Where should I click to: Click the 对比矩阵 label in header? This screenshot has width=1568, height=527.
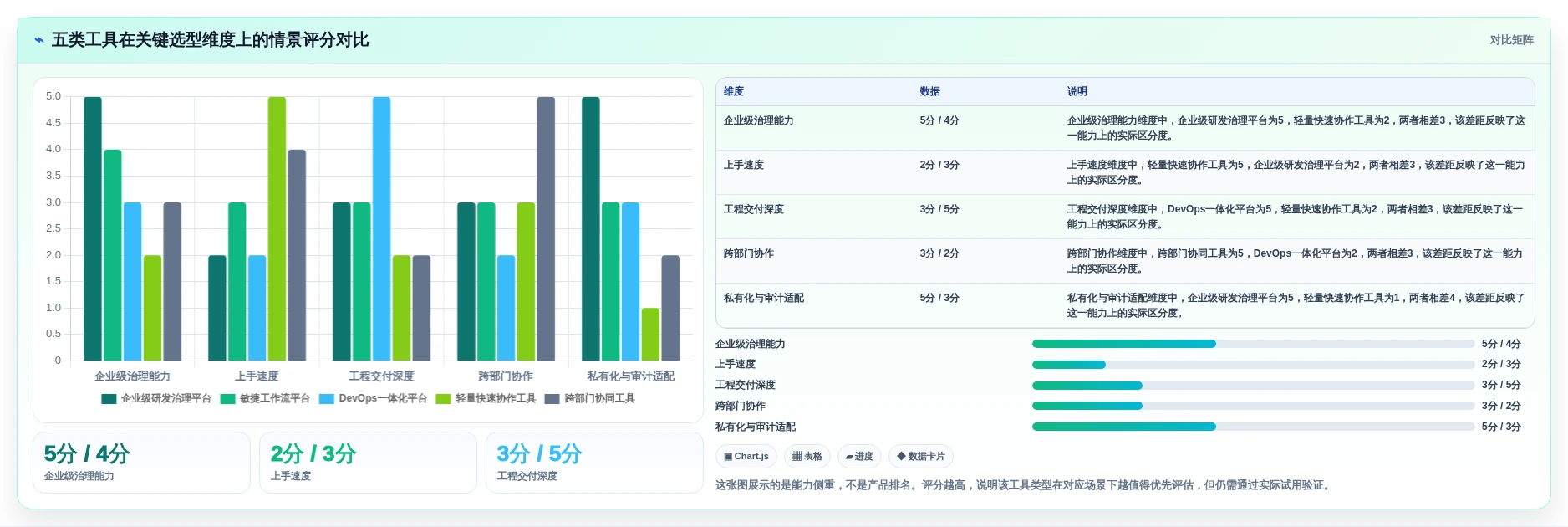(1511, 40)
